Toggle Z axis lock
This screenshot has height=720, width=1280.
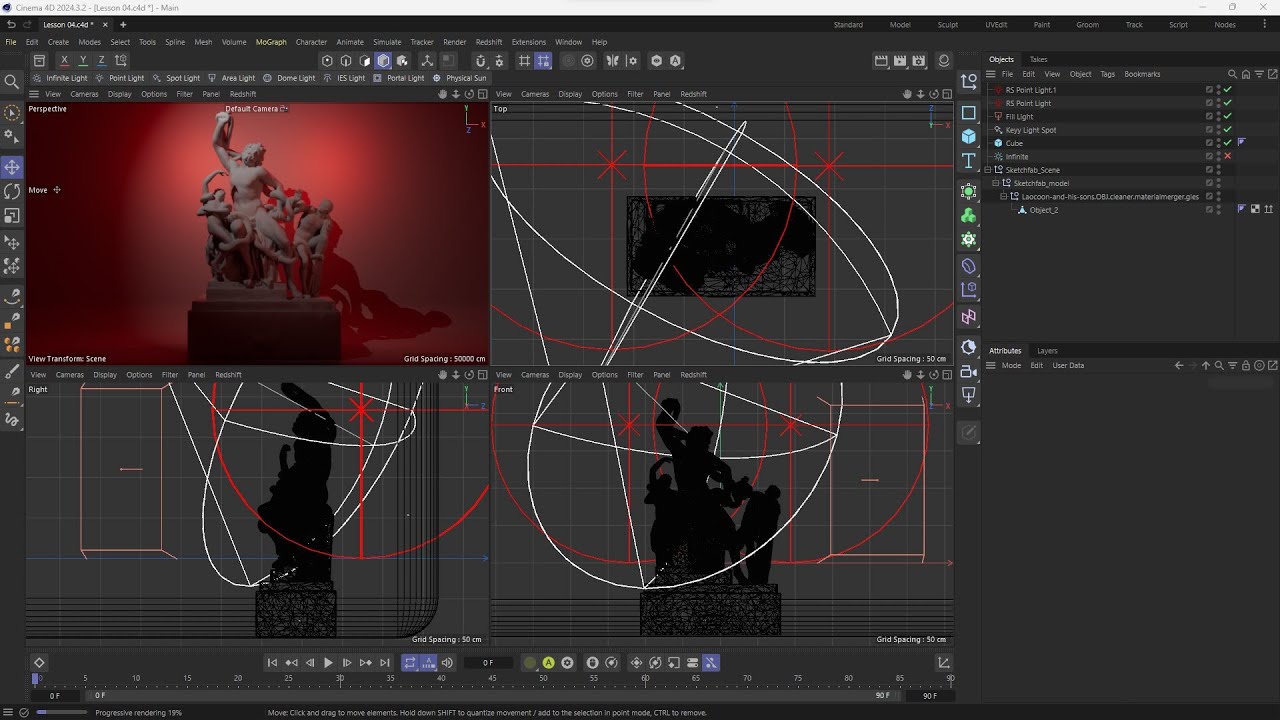pyautogui.click(x=101, y=61)
